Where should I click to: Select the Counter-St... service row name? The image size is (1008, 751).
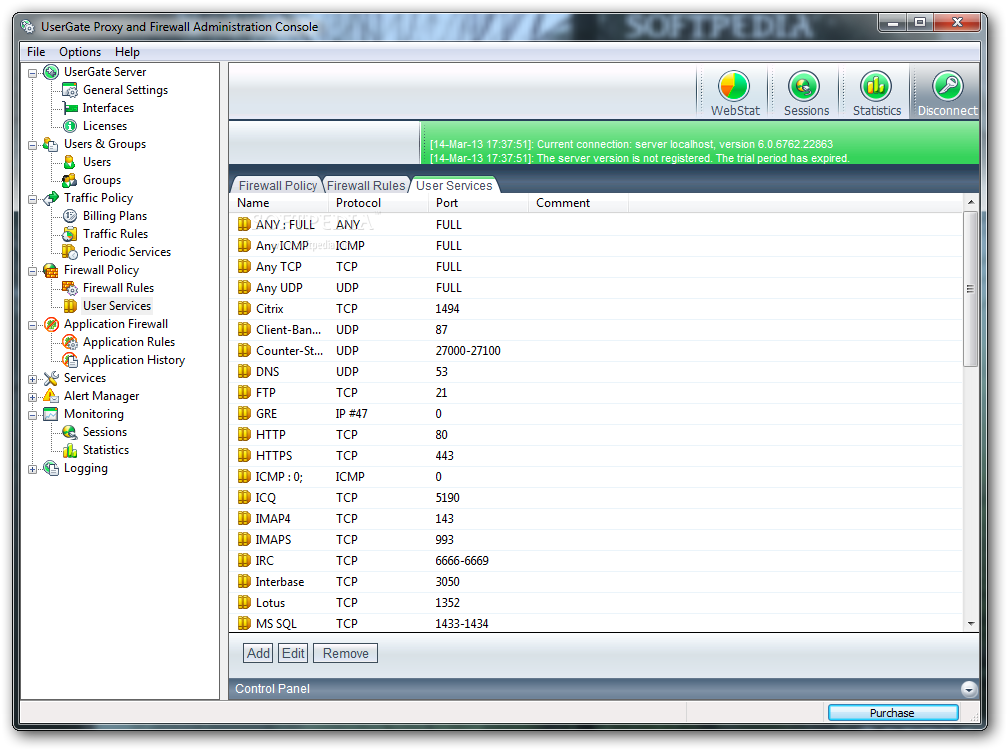point(289,351)
